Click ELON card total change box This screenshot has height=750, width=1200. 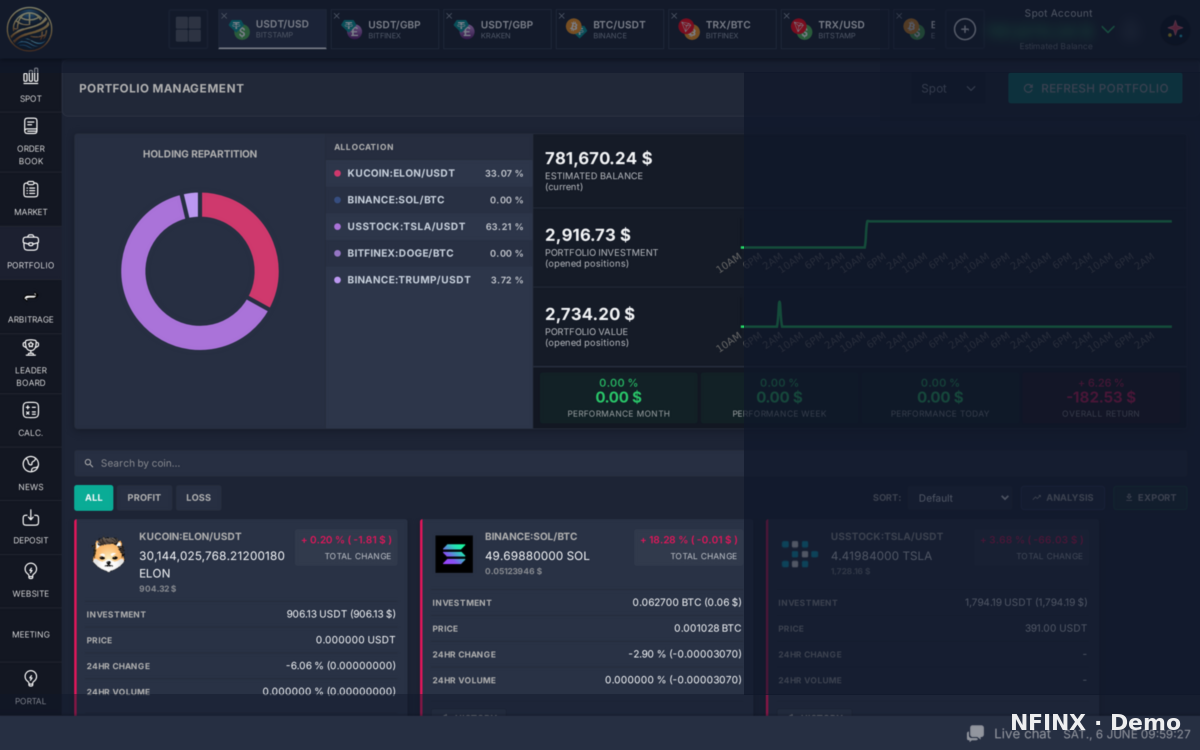(x=348, y=547)
